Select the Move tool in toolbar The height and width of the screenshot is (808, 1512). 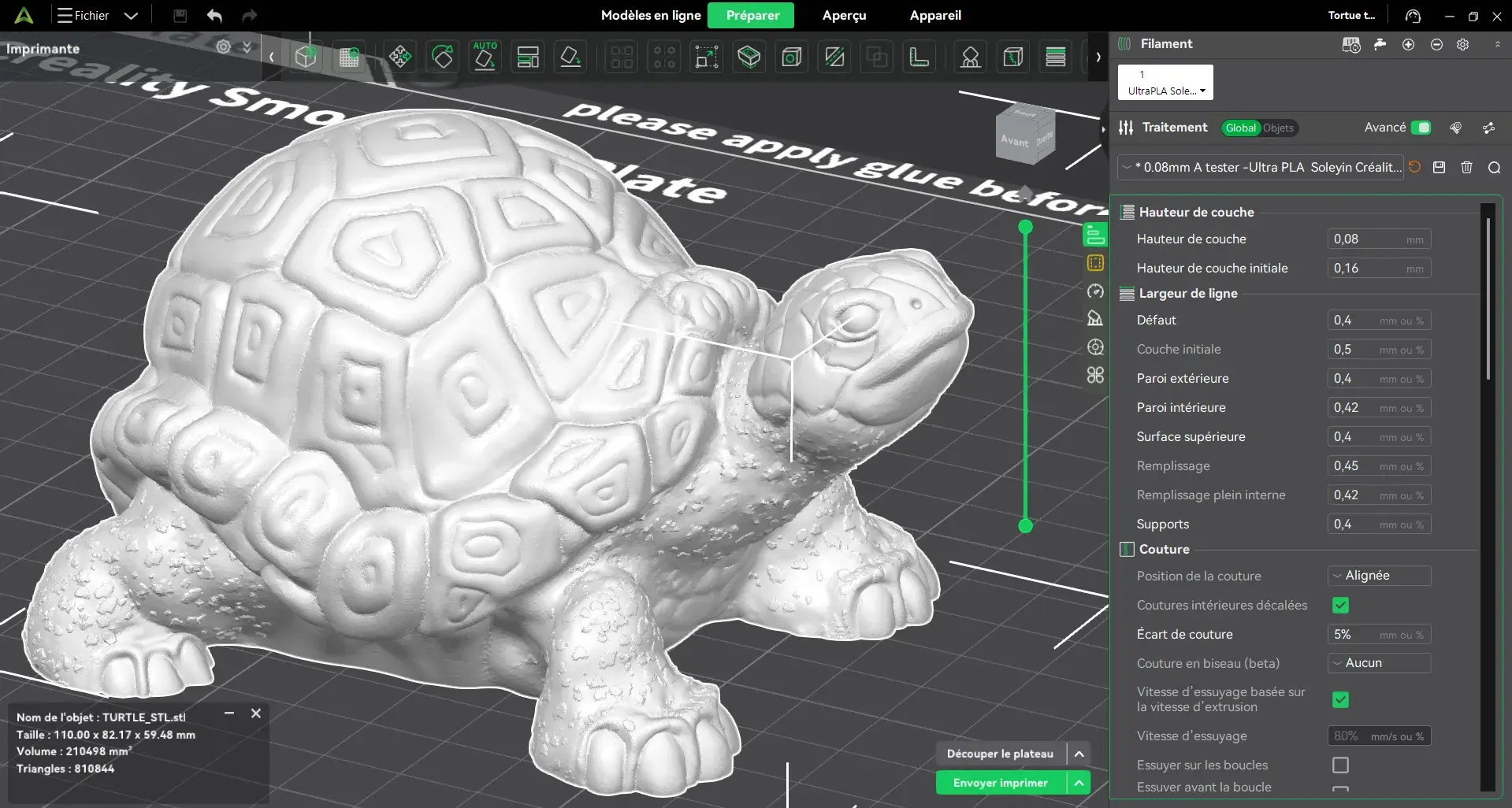pos(400,57)
